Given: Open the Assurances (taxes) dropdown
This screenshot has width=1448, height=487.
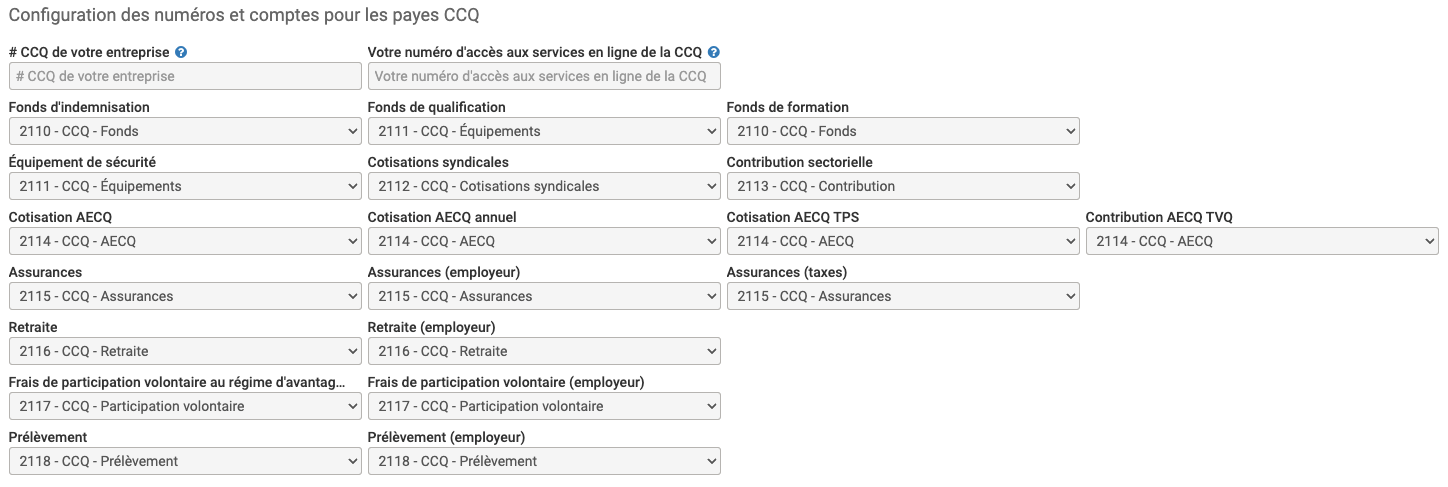Looking at the screenshot, I should pos(903,296).
